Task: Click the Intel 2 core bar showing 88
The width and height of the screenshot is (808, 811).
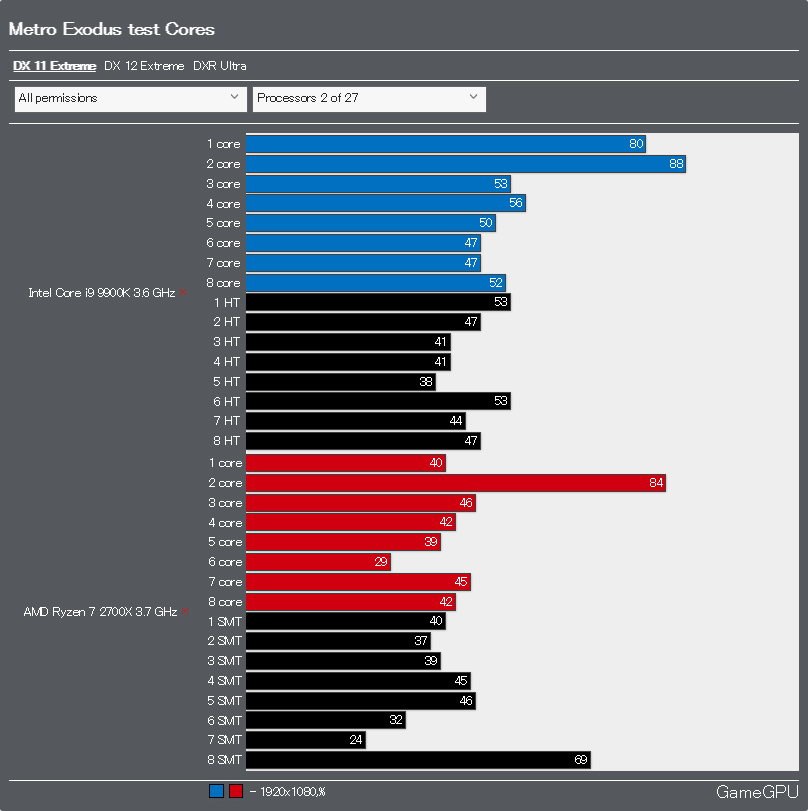Action: tap(466, 164)
